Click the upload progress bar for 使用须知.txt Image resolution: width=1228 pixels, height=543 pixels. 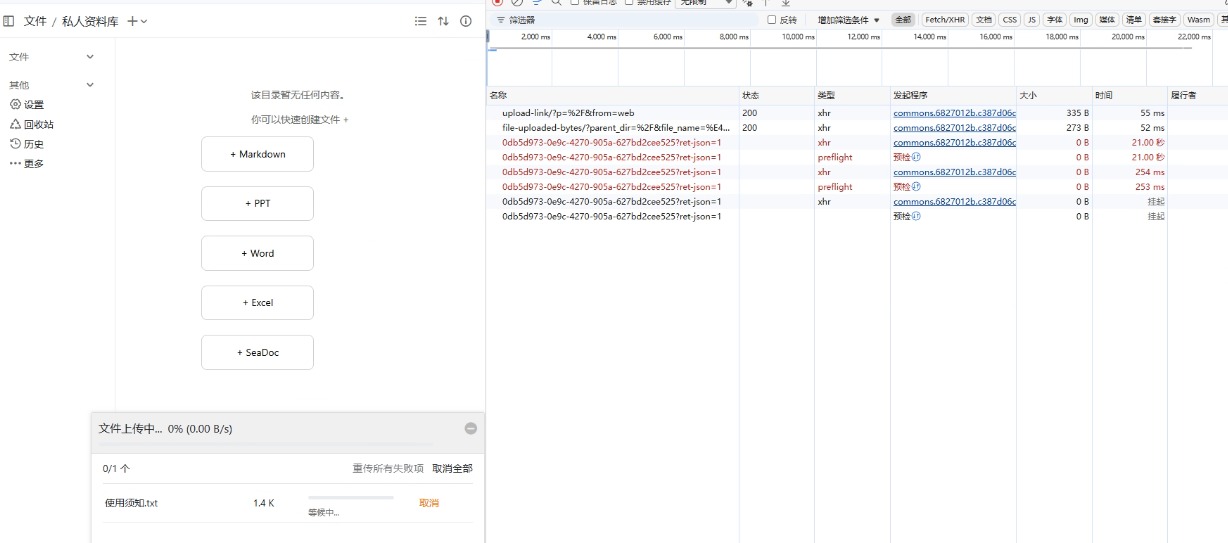click(350, 497)
